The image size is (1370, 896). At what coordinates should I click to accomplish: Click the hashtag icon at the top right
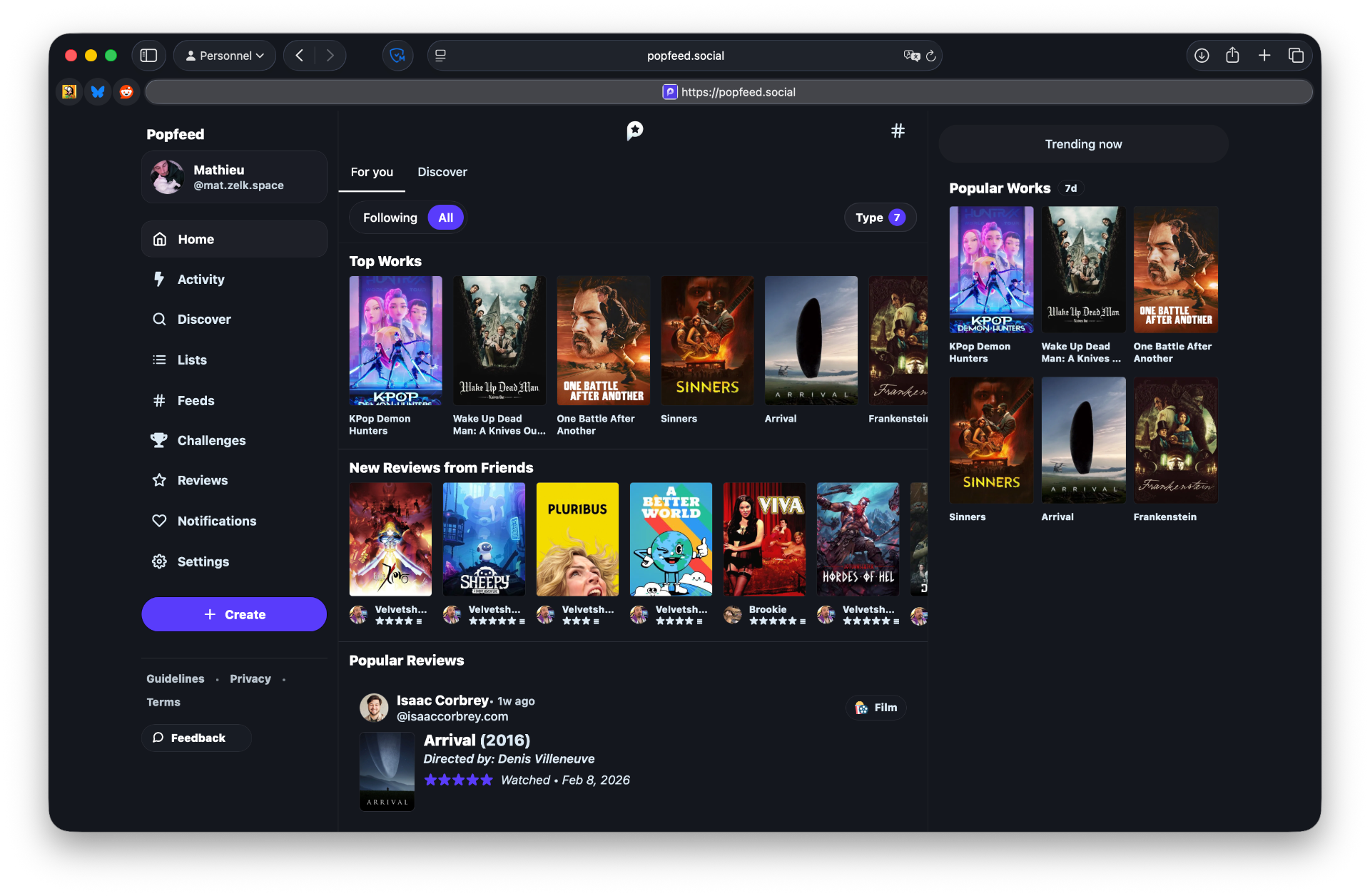pyautogui.click(x=898, y=131)
